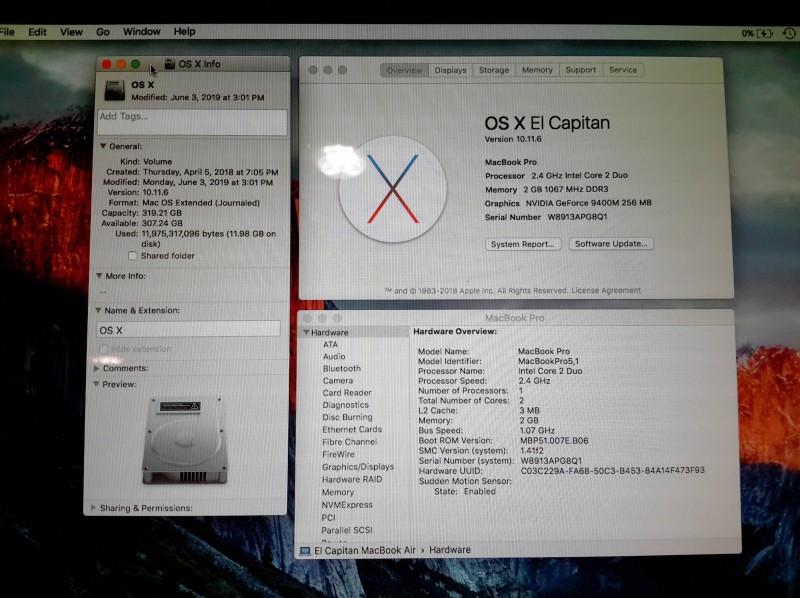Open the Go menu
The width and height of the screenshot is (800, 598).
tap(103, 32)
